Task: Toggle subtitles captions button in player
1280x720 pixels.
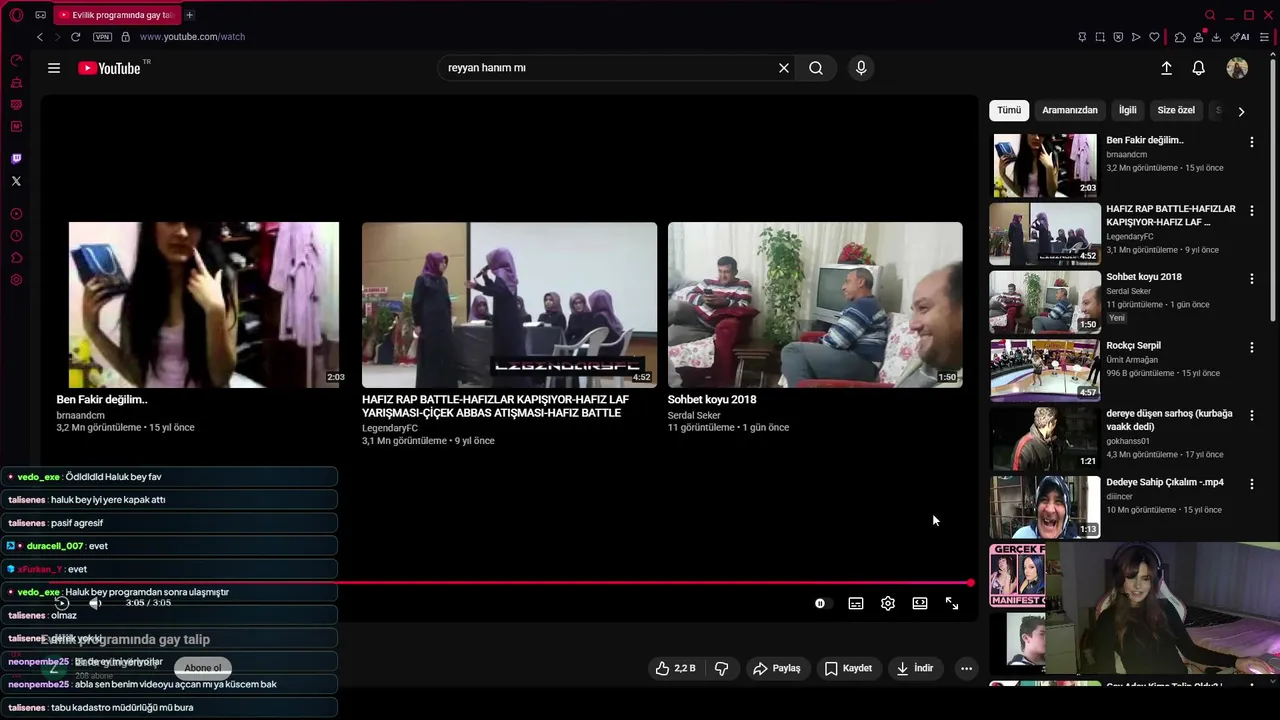Action: [x=856, y=603]
